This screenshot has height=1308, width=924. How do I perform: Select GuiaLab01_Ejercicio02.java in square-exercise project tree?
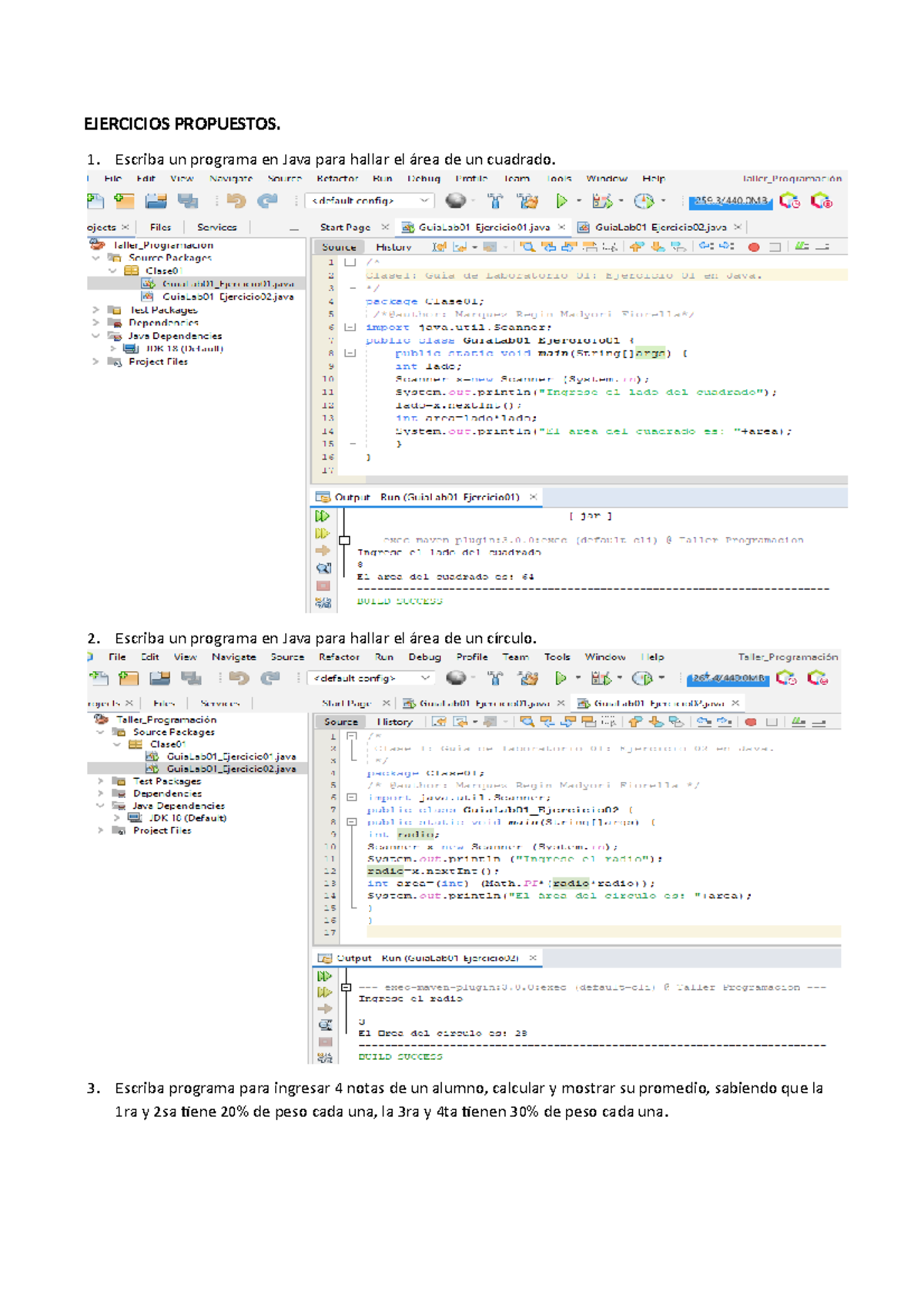click(227, 297)
